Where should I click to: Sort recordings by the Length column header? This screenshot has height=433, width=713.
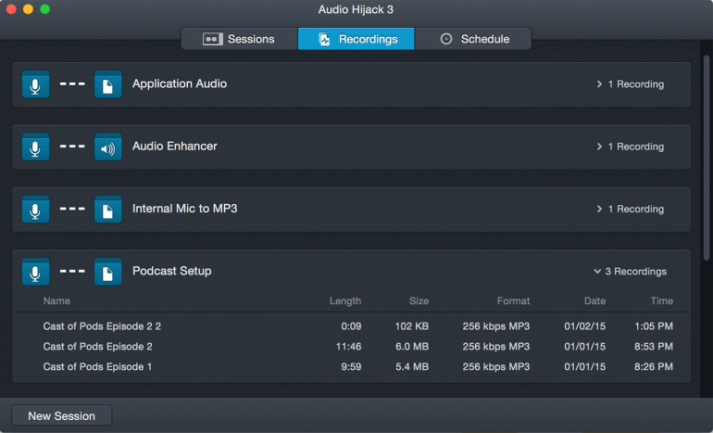345,301
